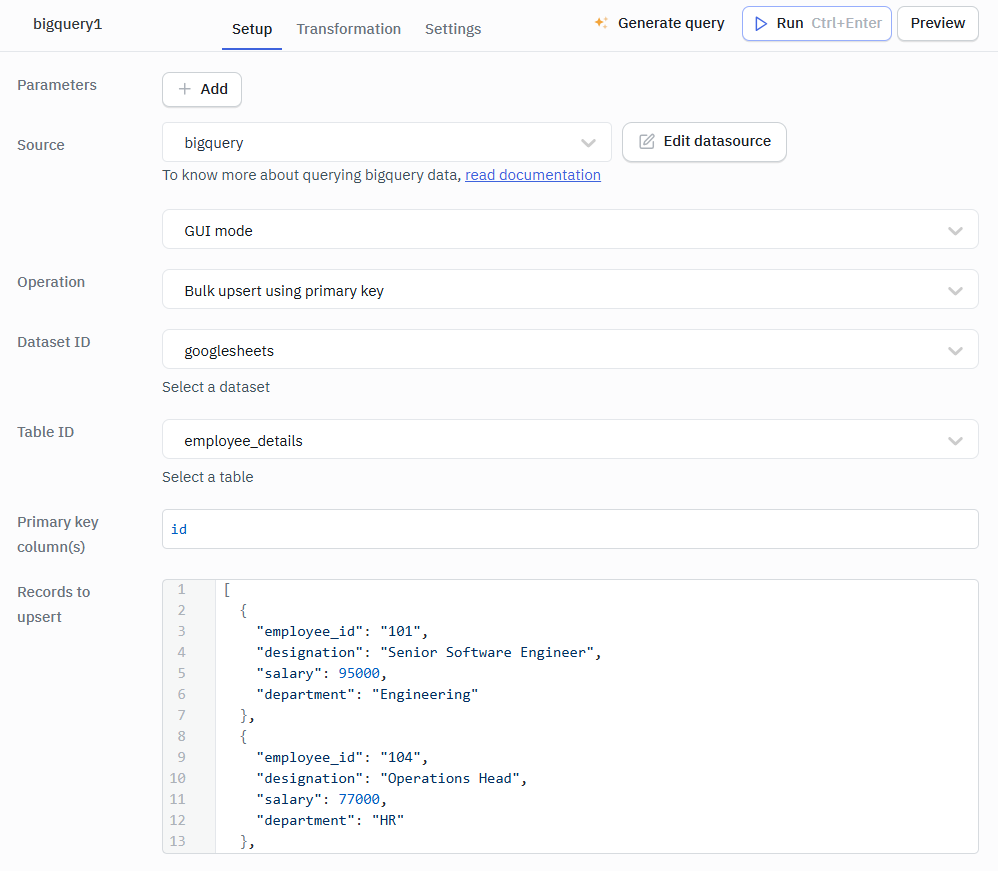Click the chevron in Dataset ID dropdown
This screenshot has width=998, height=871.
click(x=955, y=350)
